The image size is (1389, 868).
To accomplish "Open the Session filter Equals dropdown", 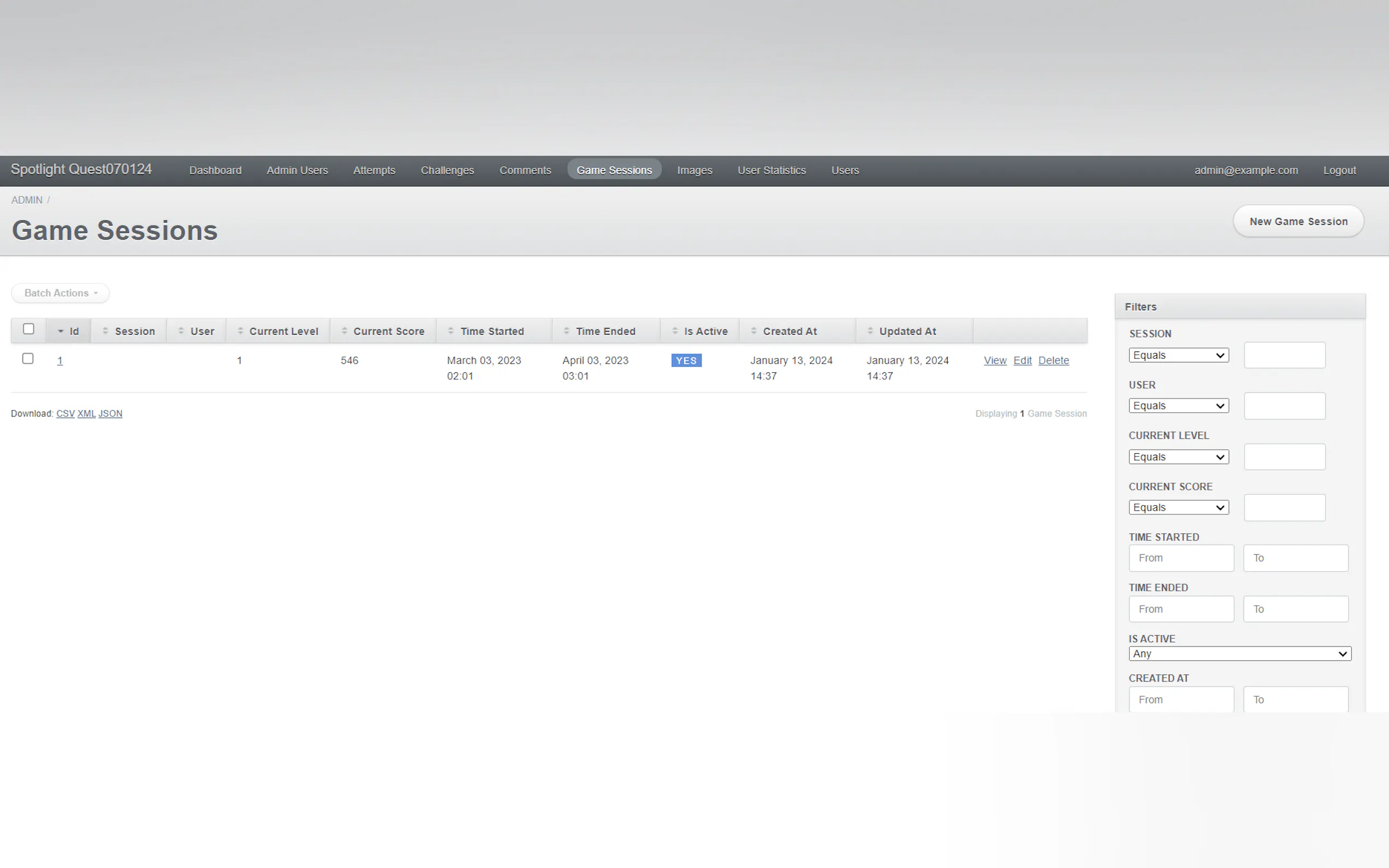I will click(1178, 355).
